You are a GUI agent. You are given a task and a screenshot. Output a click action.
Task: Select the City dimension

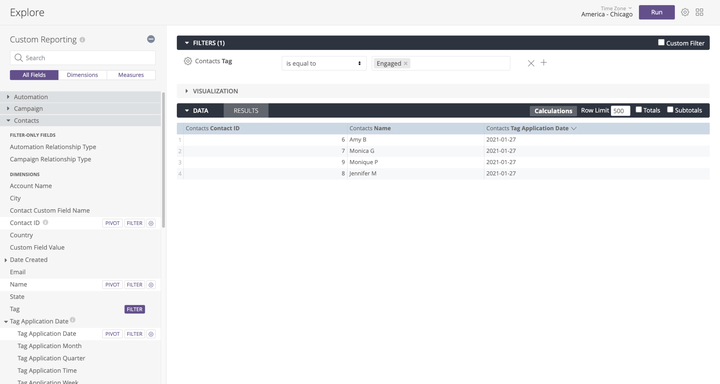point(15,198)
